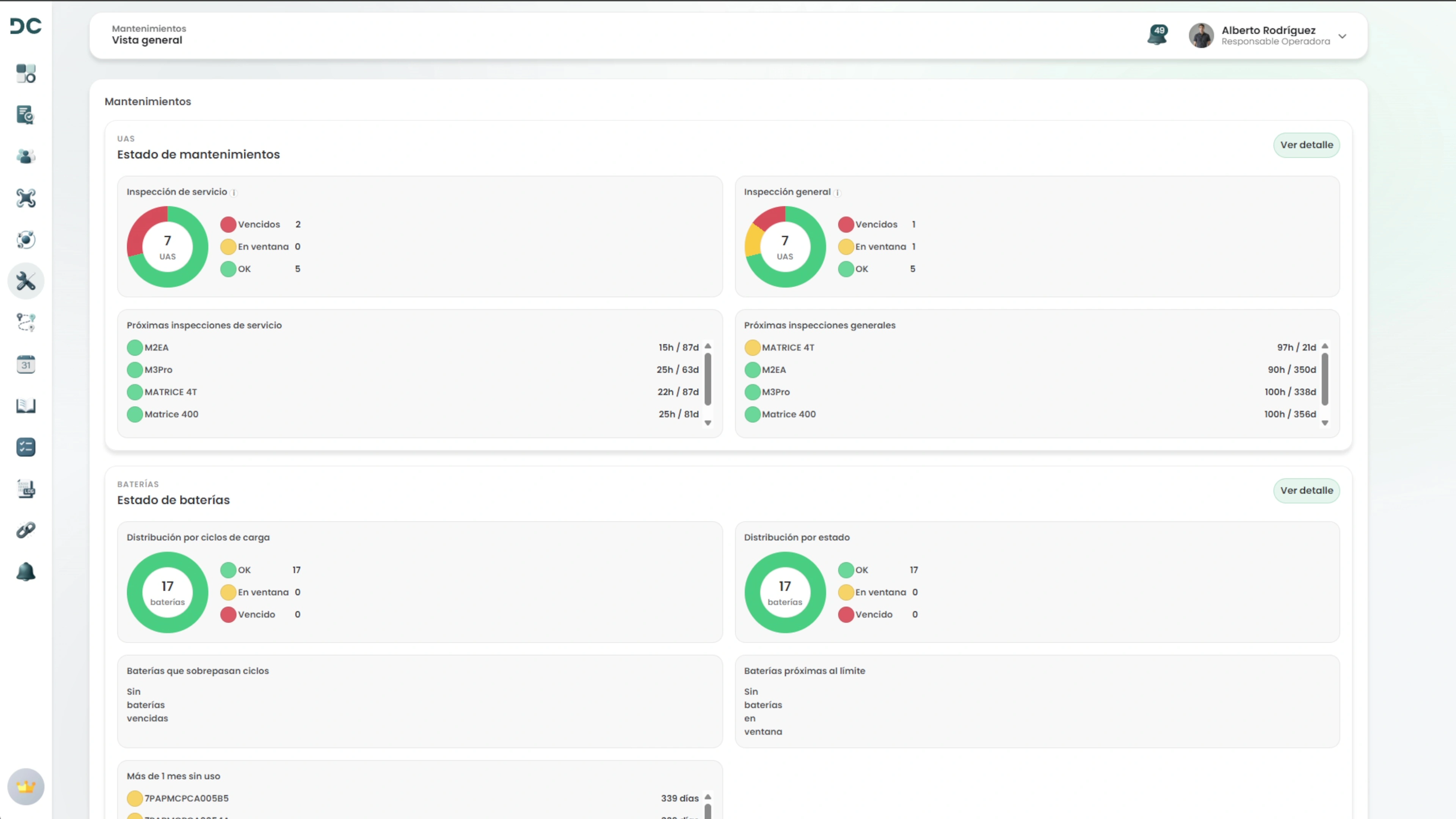Screen dimensions: 1456x819
Task: Click scrollbar thumb of Próximas inspecciones generales
Action: [x=1325, y=379]
